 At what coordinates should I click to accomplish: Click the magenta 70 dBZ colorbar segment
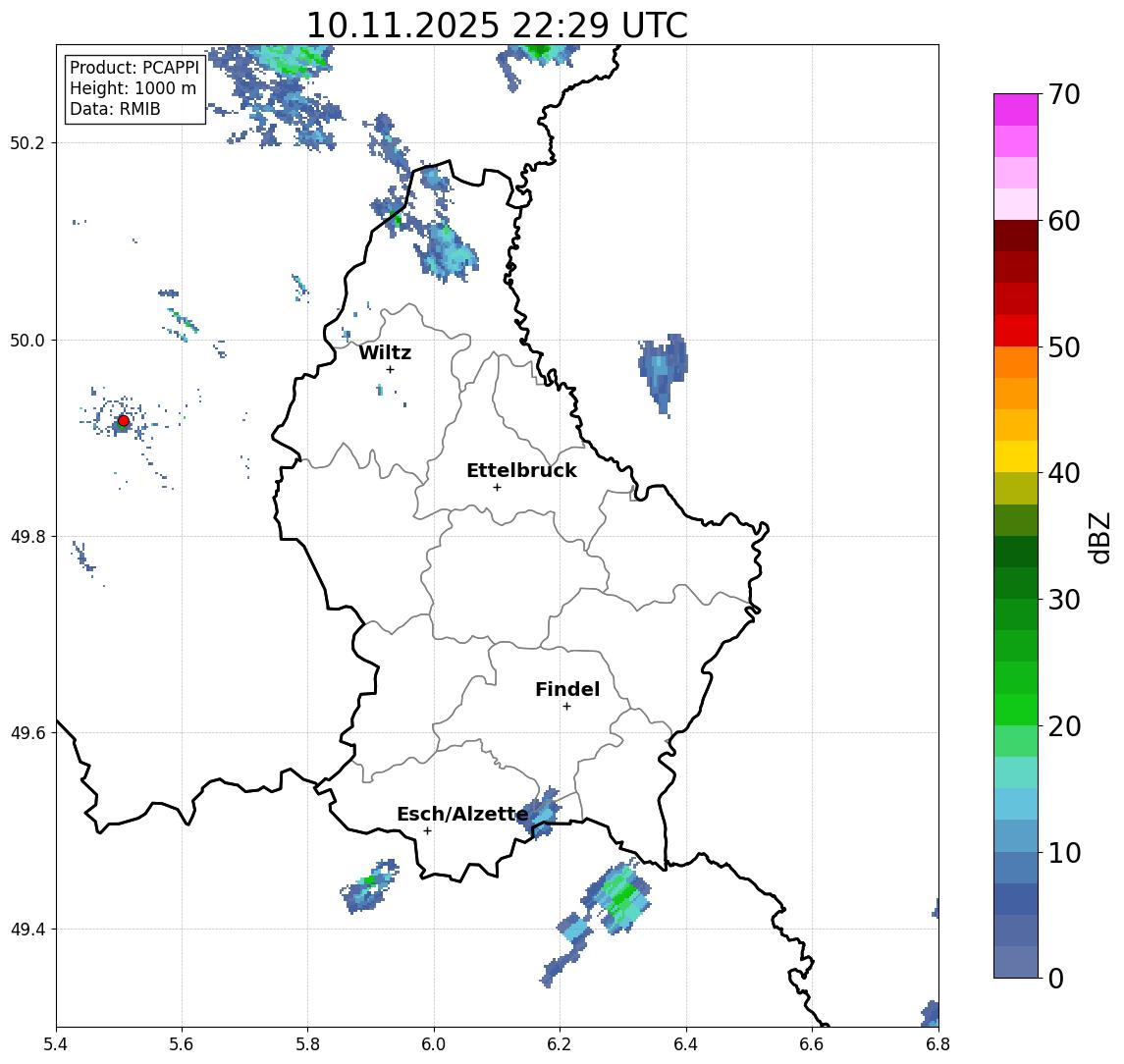[1016, 110]
